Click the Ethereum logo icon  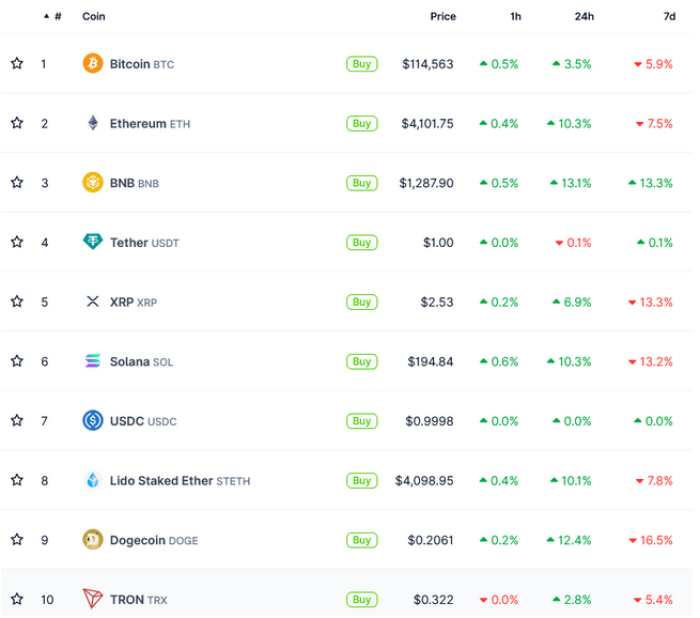pyautogui.click(x=92, y=123)
